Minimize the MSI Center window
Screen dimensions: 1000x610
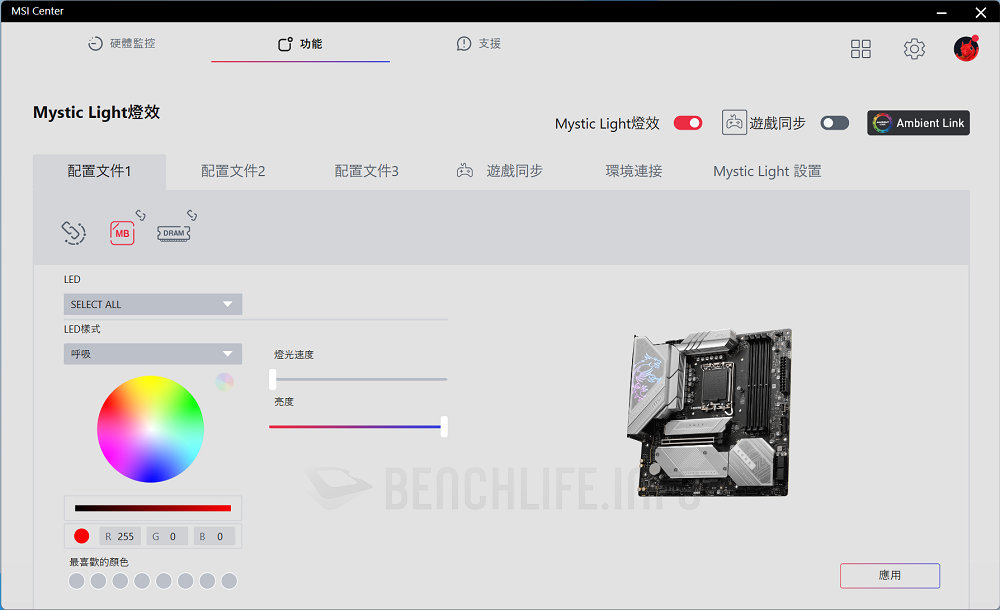coord(941,12)
